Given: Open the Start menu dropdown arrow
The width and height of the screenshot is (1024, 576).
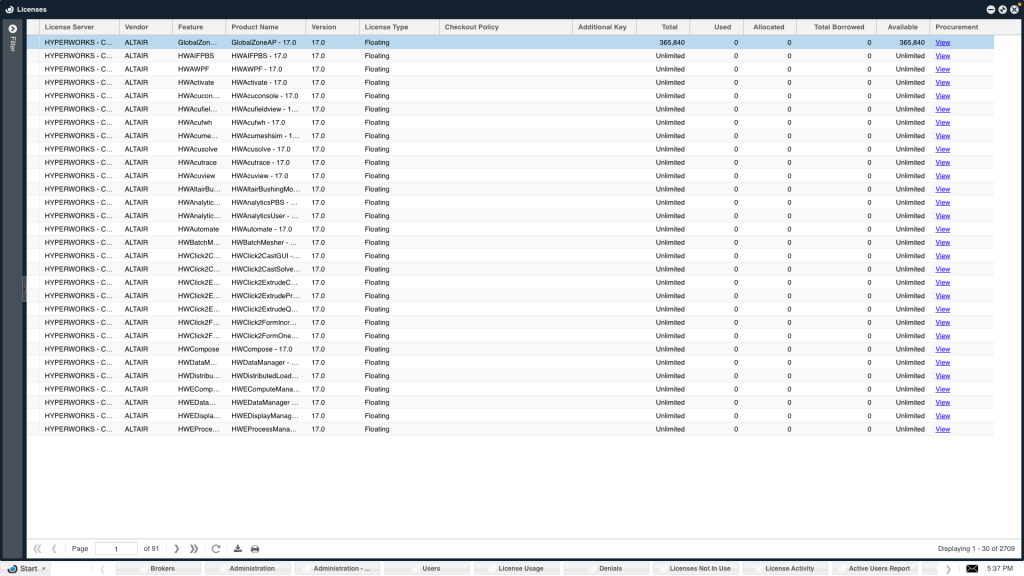Looking at the screenshot, I should (42, 568).
